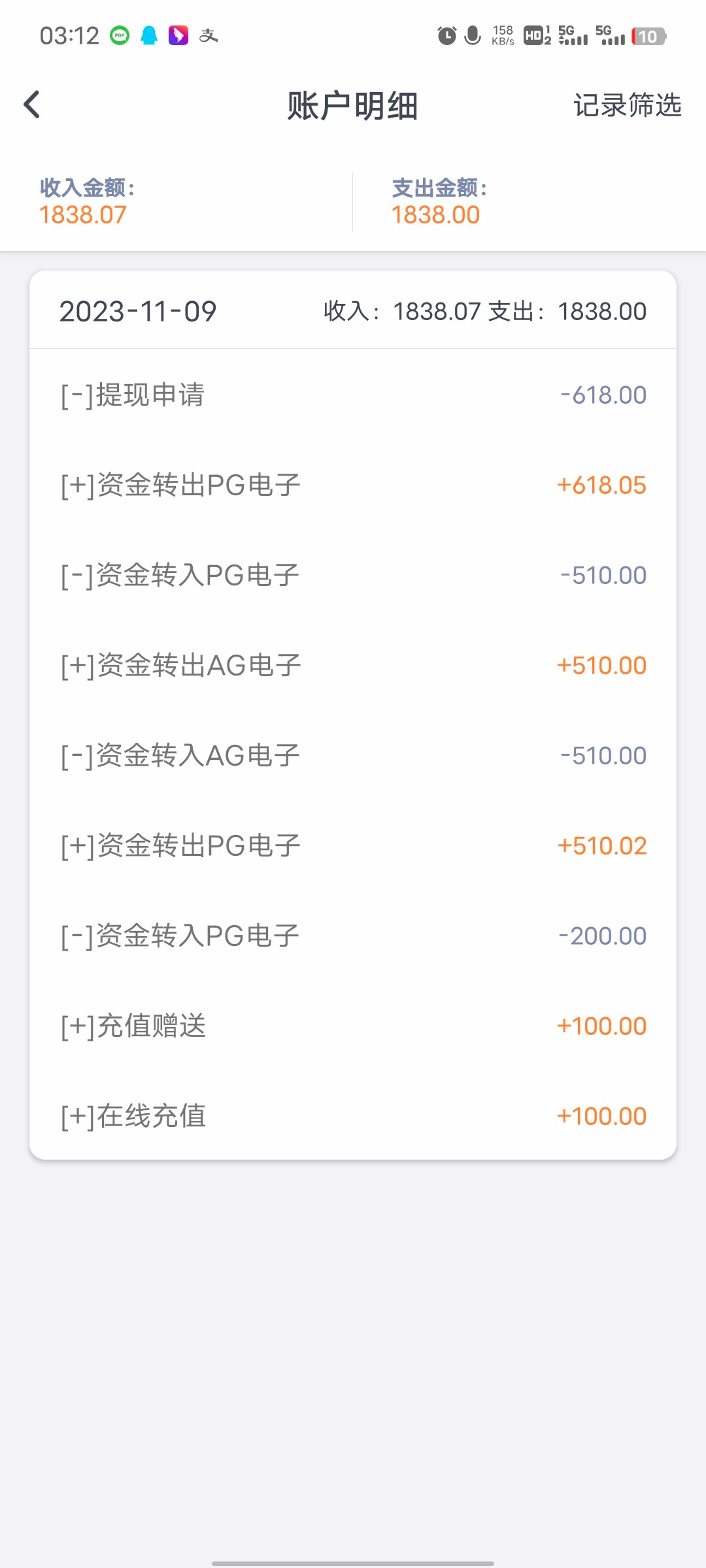Select the -200.00 资金转入PG电子 entry
706x1568 pixels.
pos(353,936)
